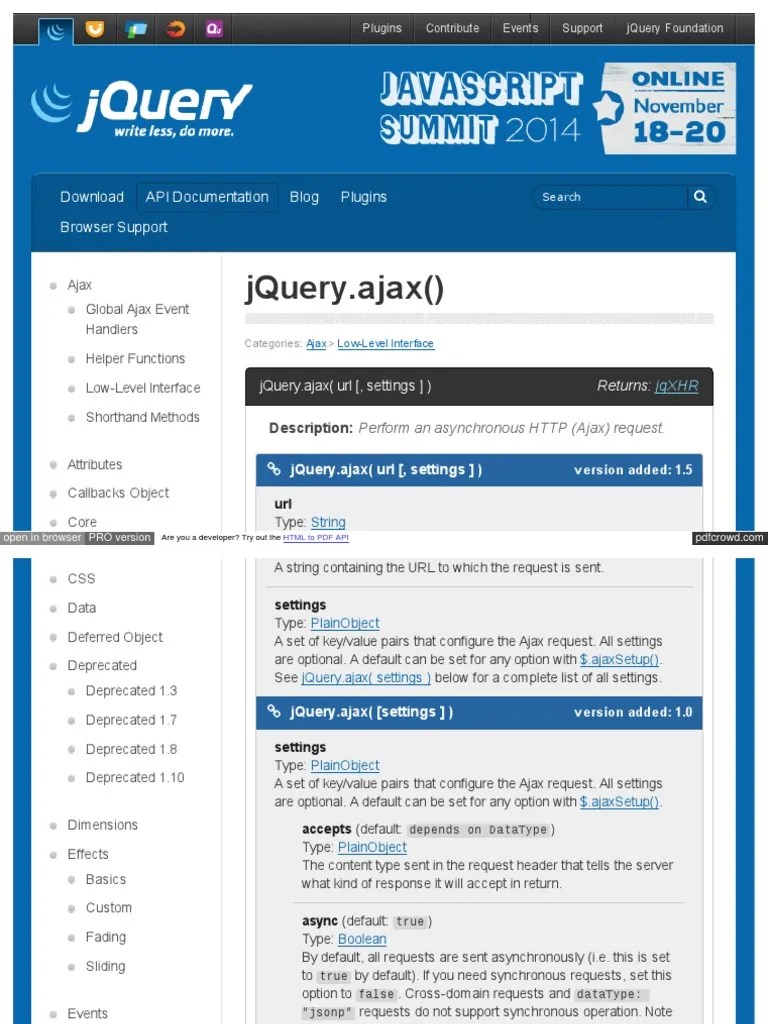Open Custom under Effects
The width and height of the screenshot is (768, 1024).
[108, 908]
